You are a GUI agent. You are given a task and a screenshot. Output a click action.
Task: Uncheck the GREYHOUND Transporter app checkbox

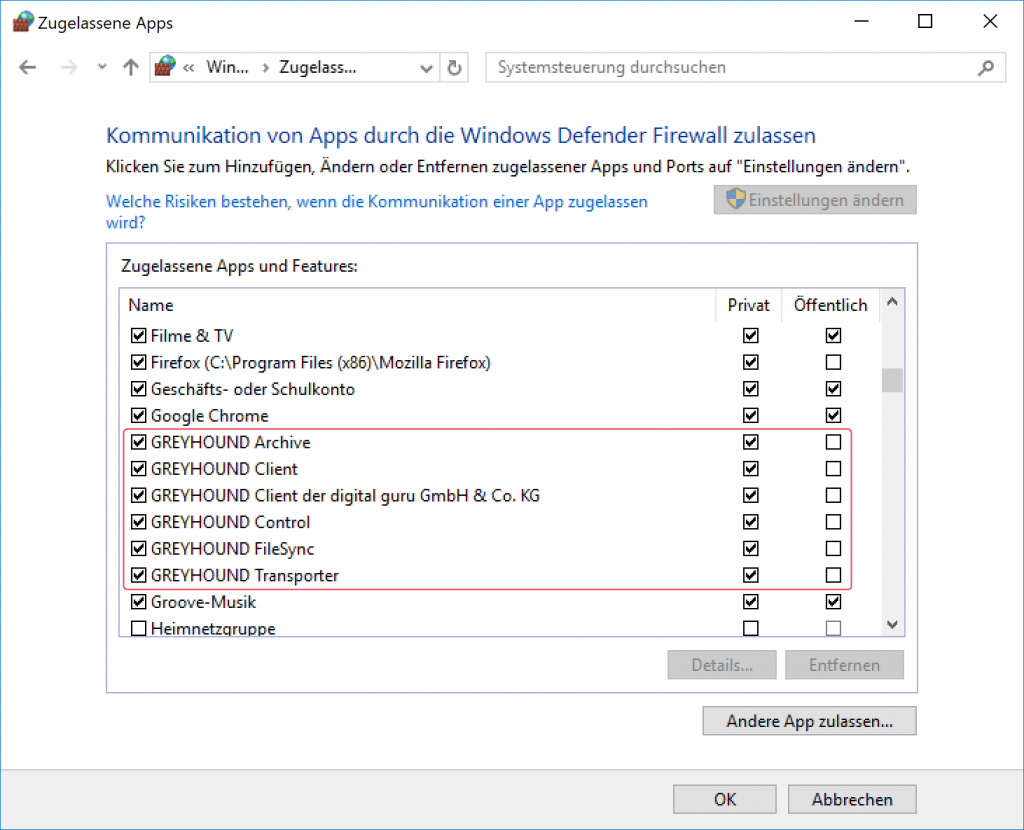tap(138, 575)
